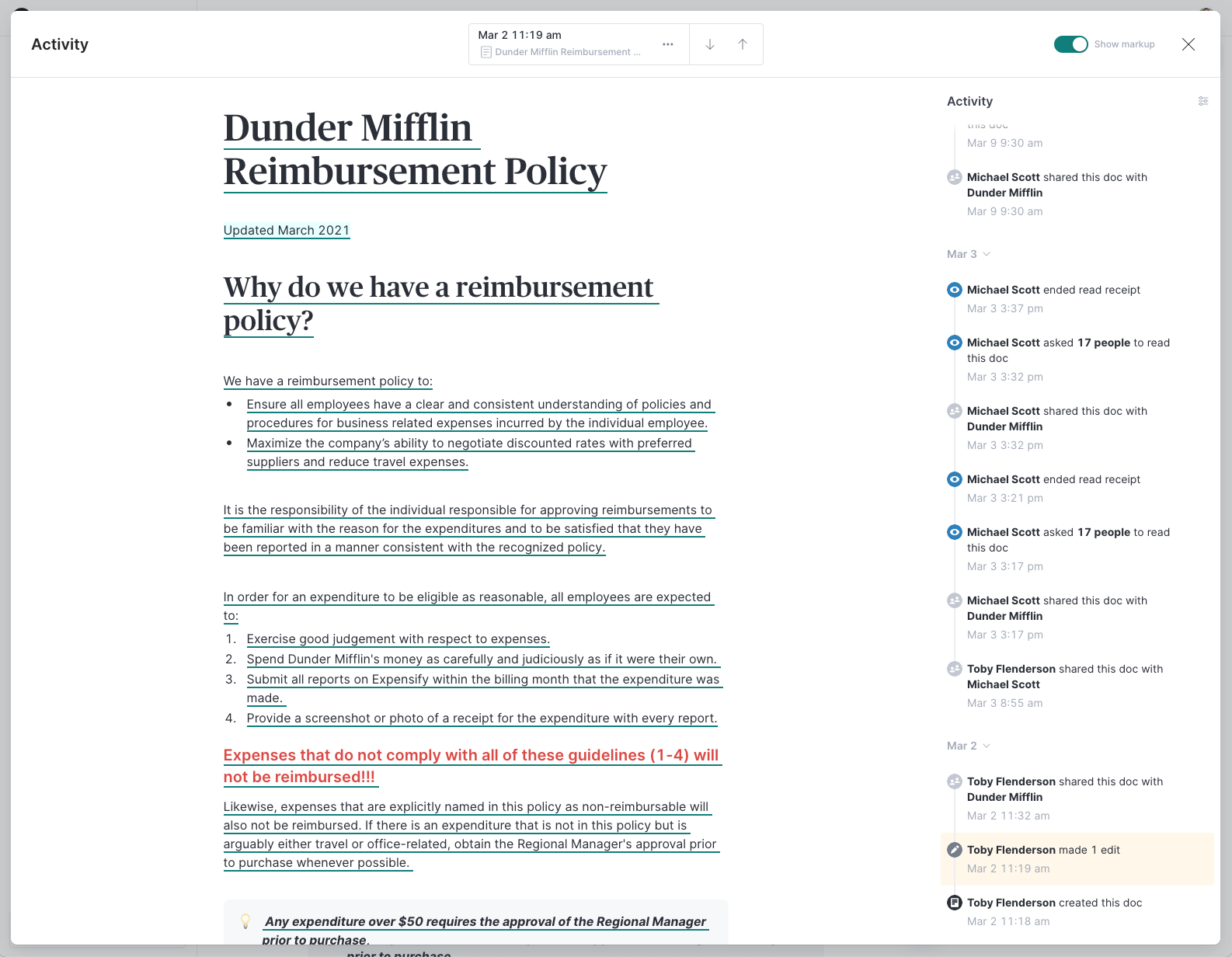Click the lightbulb callout icon
The width and height of the screenshot is (1232, 957).
[245, 921]
